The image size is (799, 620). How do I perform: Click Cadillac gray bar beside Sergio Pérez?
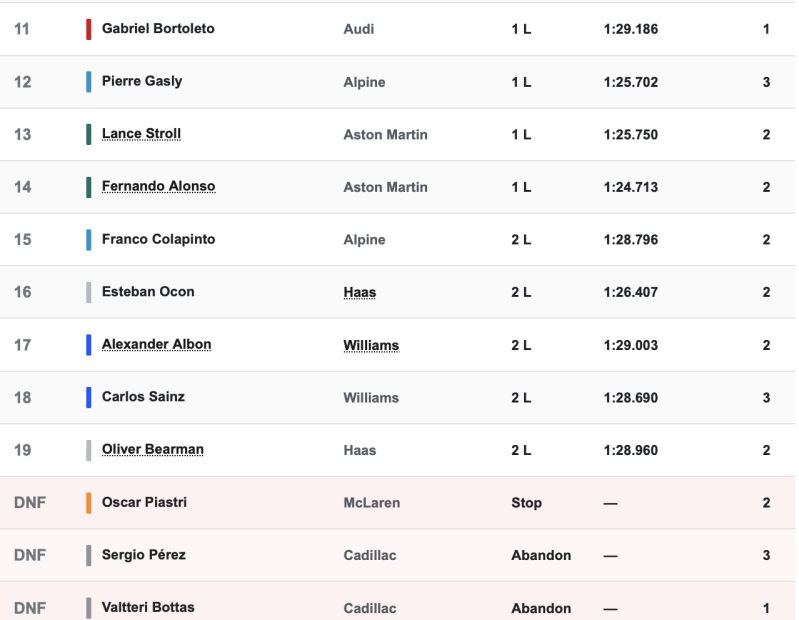click(89, 555)
